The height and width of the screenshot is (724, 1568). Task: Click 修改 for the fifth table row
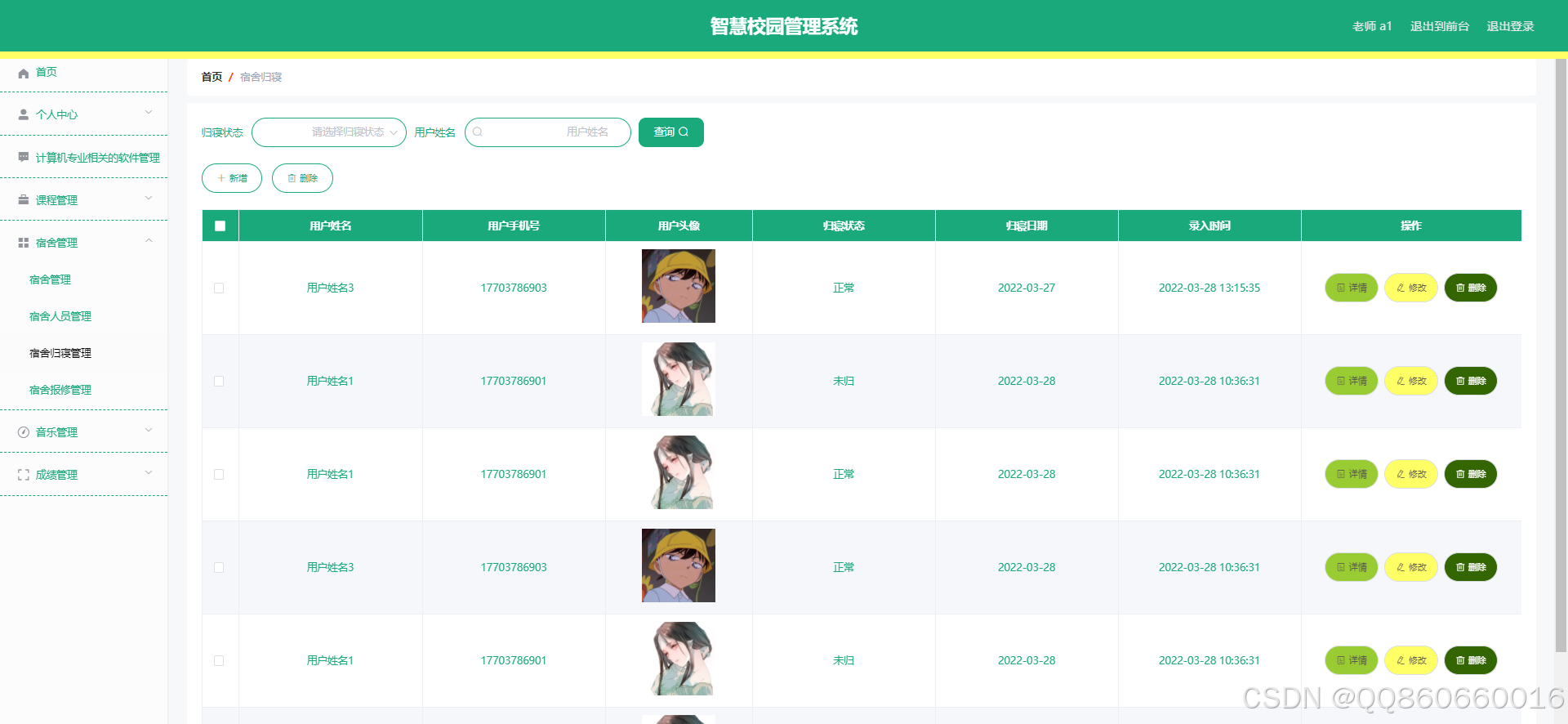click(1411, 660)
